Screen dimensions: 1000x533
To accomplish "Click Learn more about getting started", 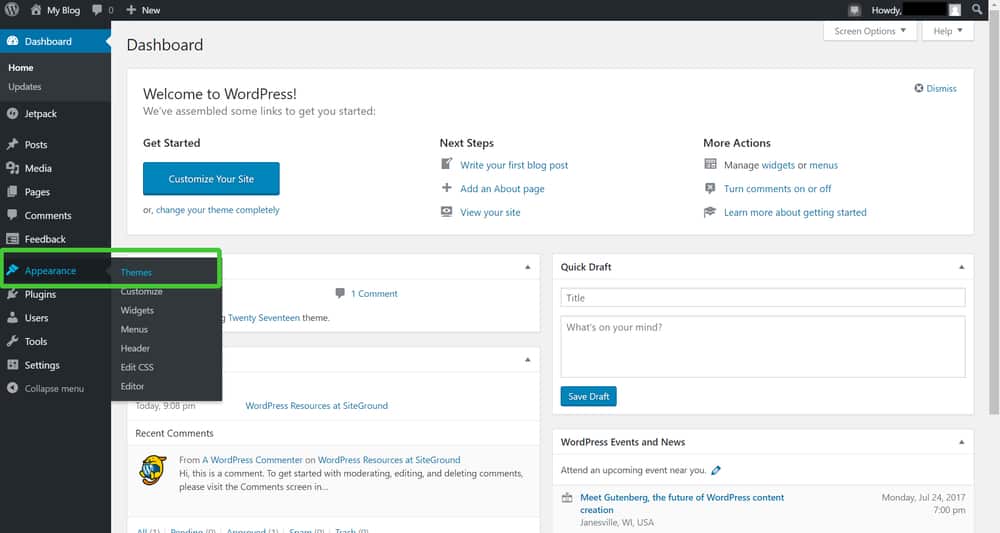I will [795, 212].
